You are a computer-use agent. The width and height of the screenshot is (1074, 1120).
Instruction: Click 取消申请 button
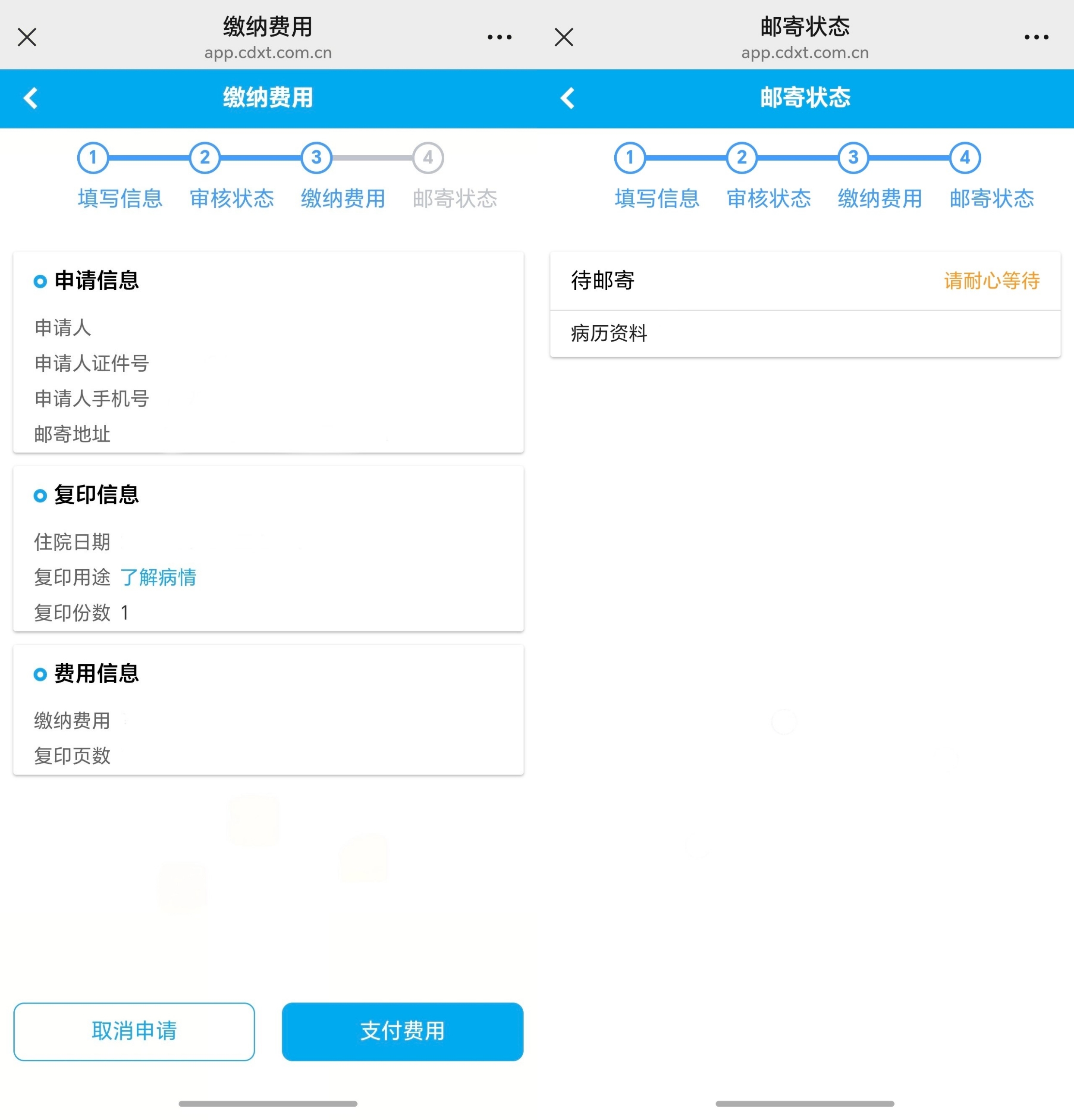(134, 1032)
